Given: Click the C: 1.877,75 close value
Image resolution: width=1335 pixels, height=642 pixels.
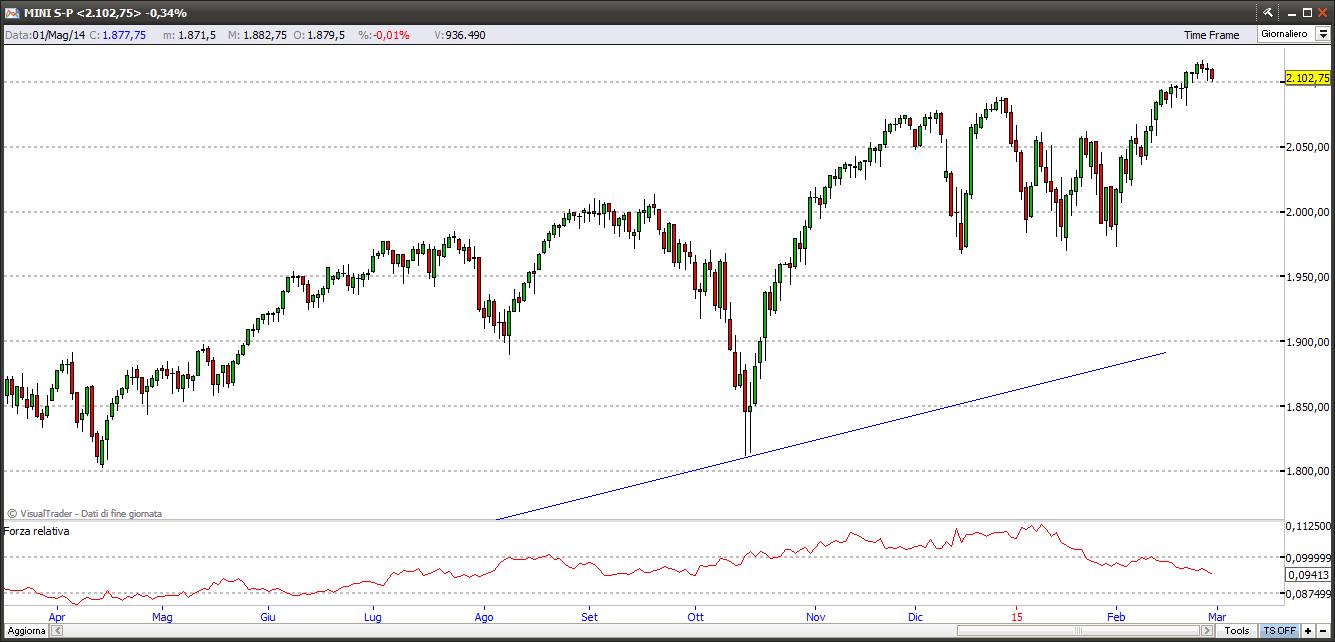Looking at the screenshot, I should pos(118,35).
